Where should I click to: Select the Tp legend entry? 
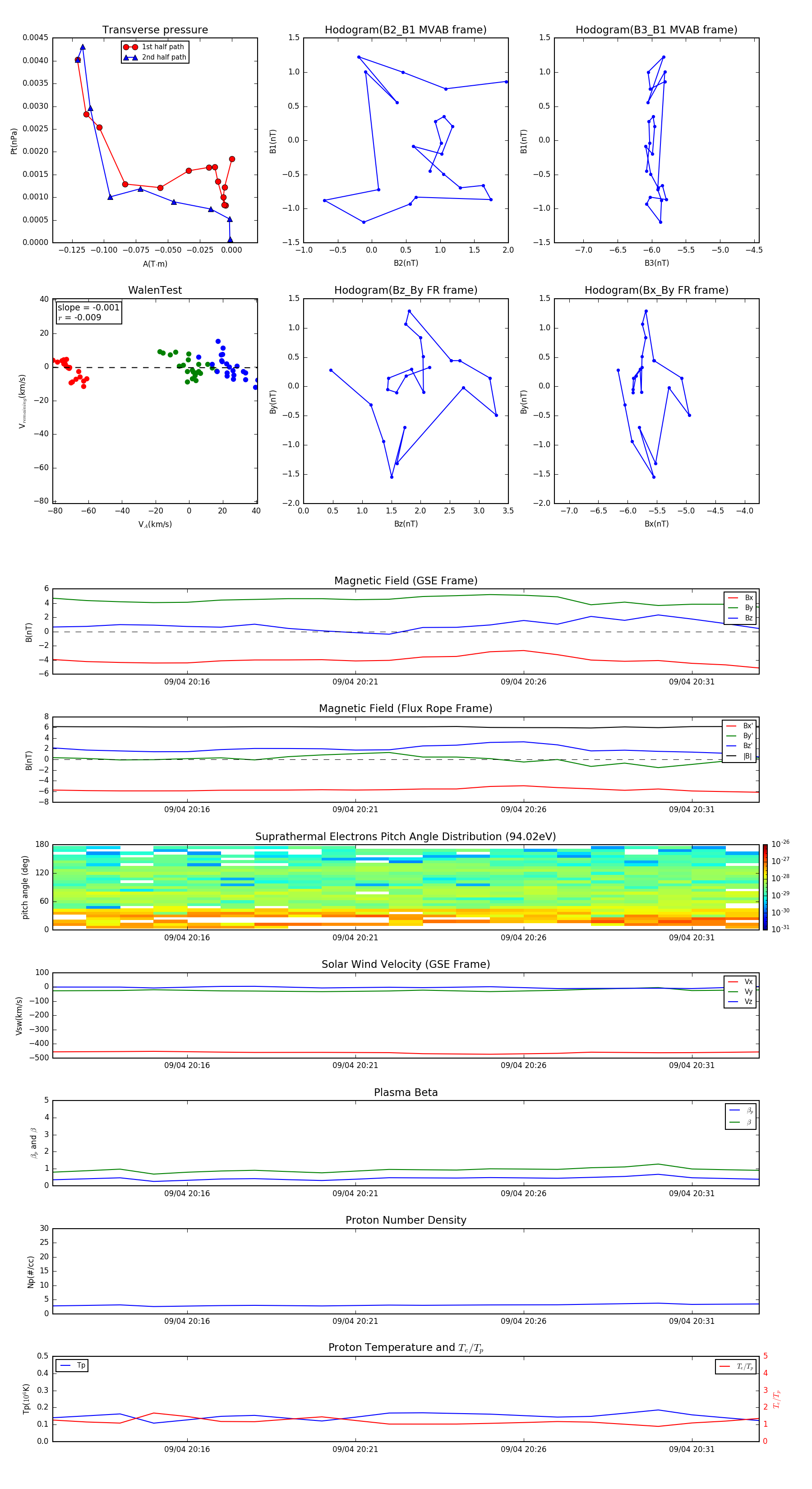72,1365
